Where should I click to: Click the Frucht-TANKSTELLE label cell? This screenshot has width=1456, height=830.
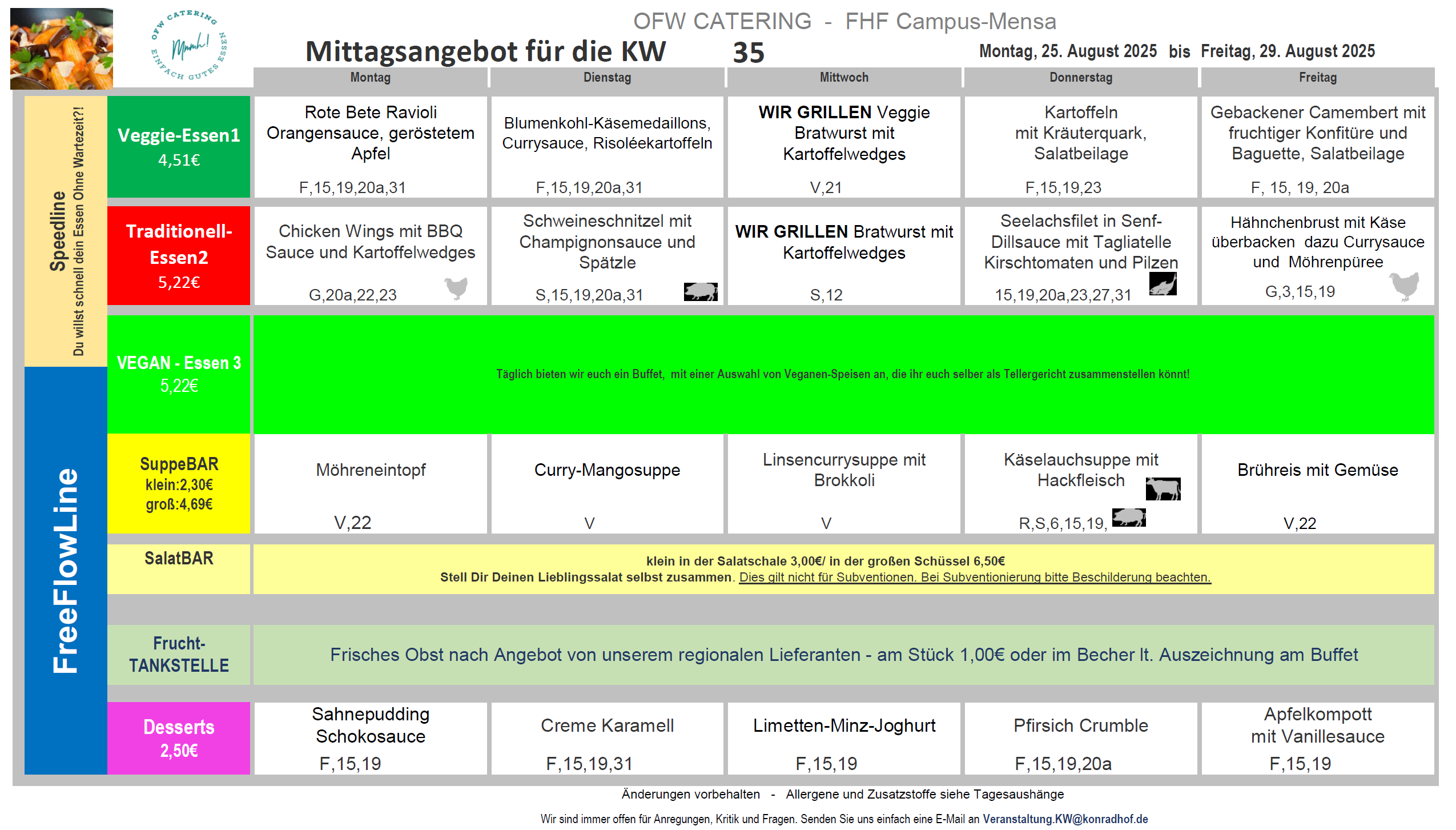(x=179, y=655)
